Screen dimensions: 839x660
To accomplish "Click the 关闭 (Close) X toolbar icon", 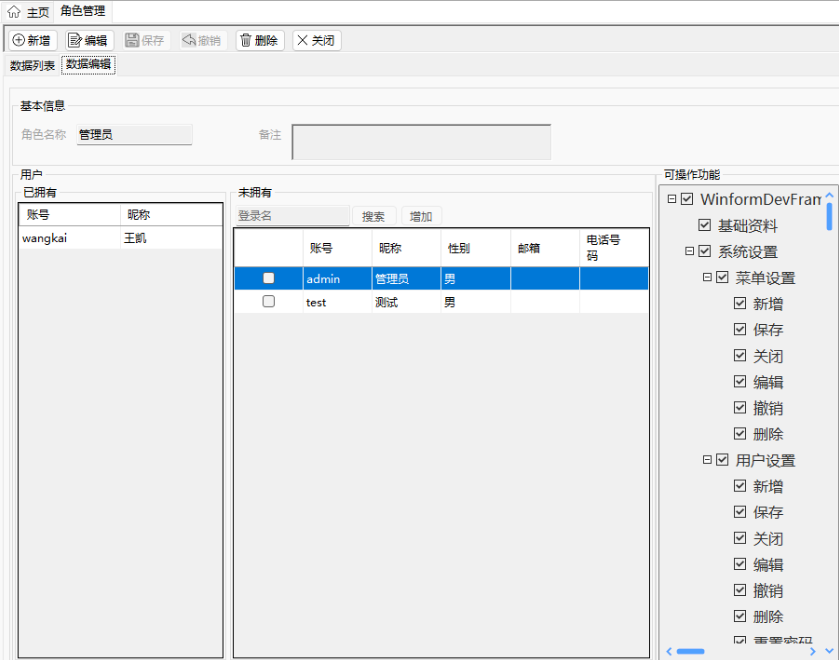I will pos(303,41).
